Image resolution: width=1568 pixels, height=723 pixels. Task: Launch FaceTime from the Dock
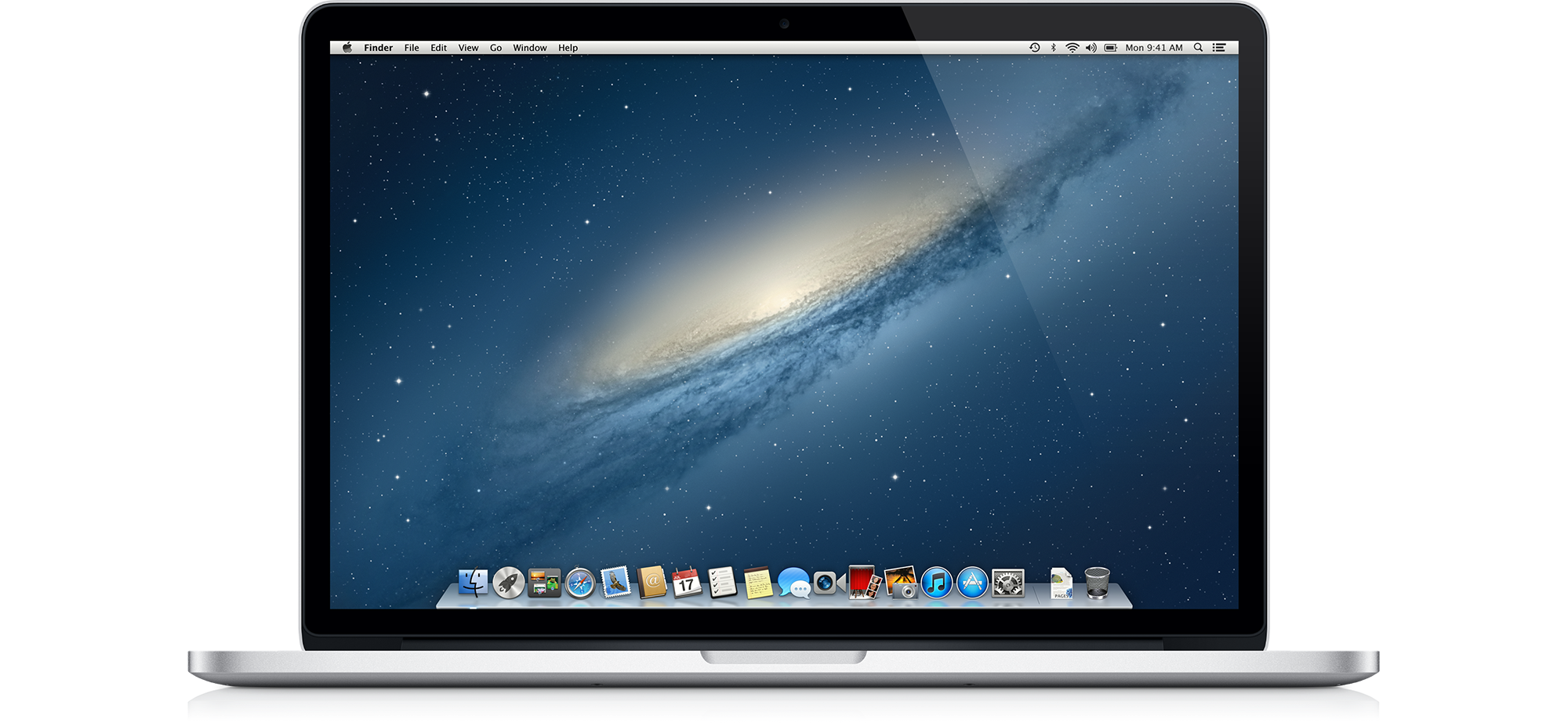coord(829,583)
